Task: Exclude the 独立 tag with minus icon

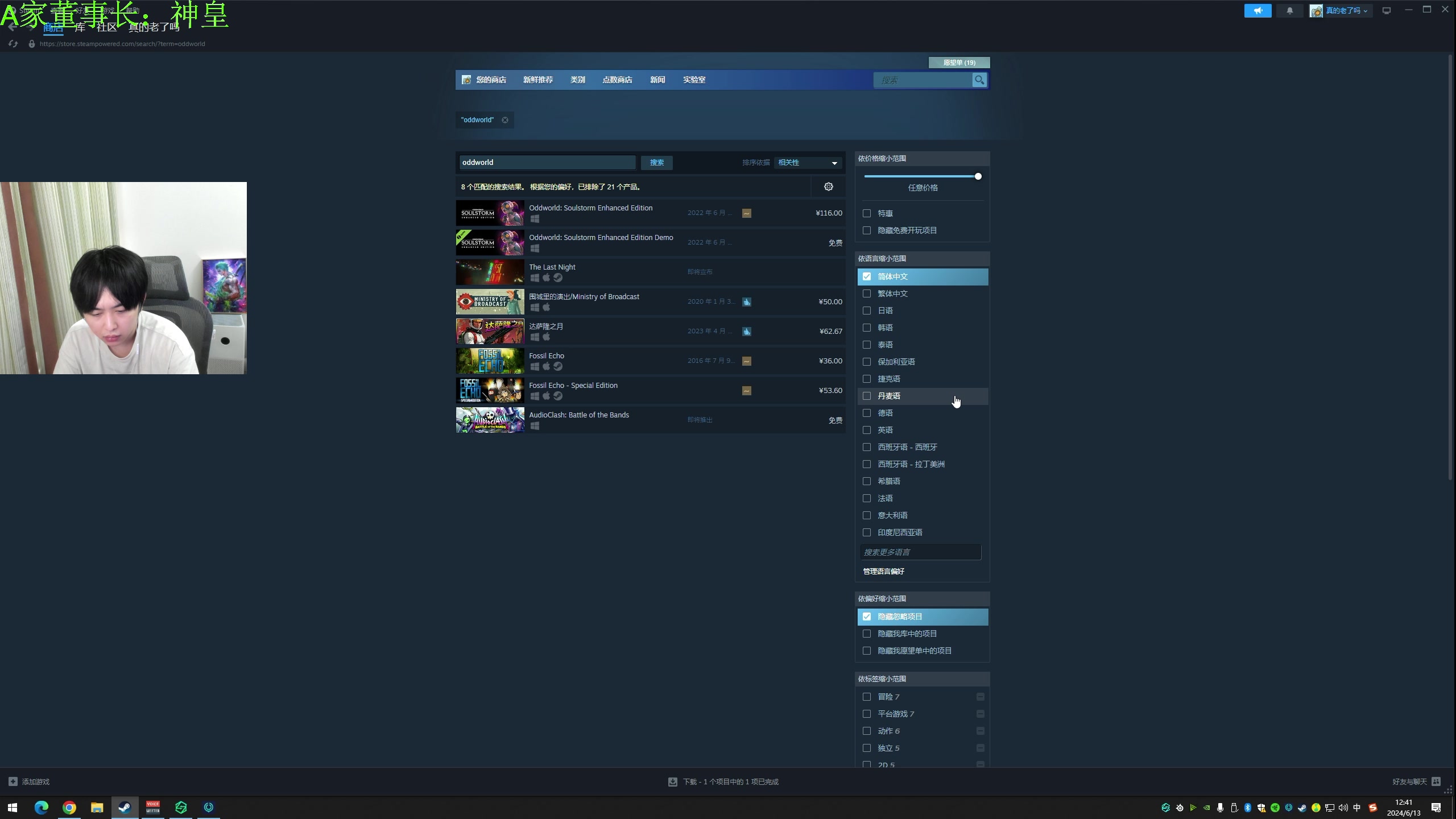Action: [981, 748]
